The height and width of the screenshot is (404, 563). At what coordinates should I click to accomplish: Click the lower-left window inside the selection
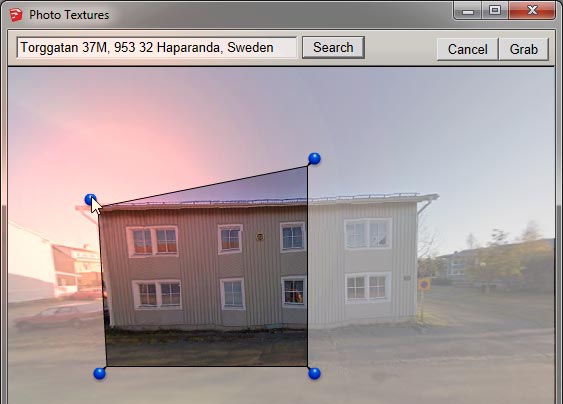[157, 294]
